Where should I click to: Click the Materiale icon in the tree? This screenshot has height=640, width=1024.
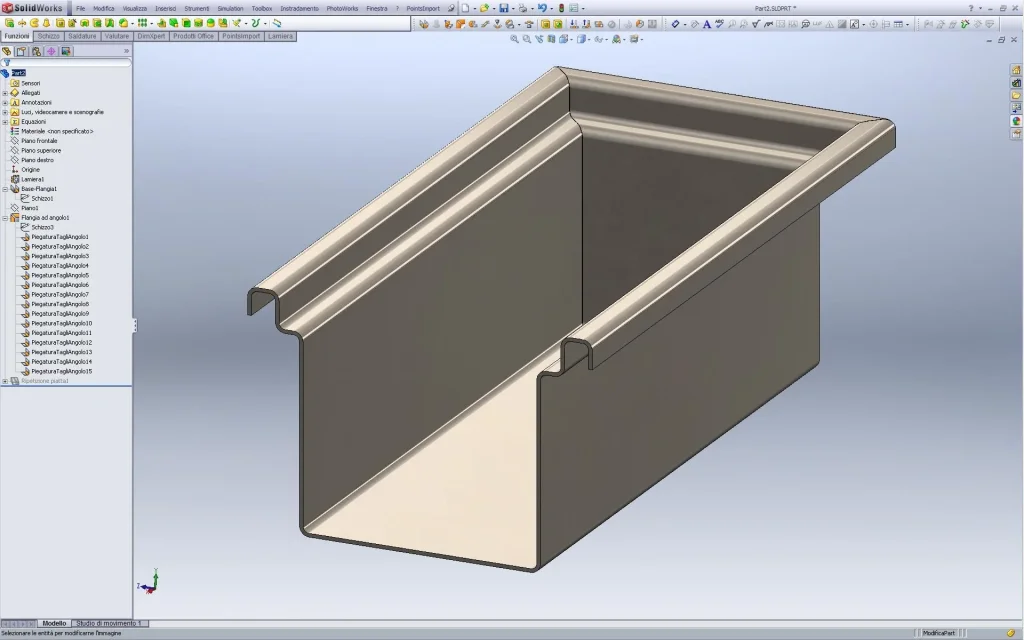point(15,131)
